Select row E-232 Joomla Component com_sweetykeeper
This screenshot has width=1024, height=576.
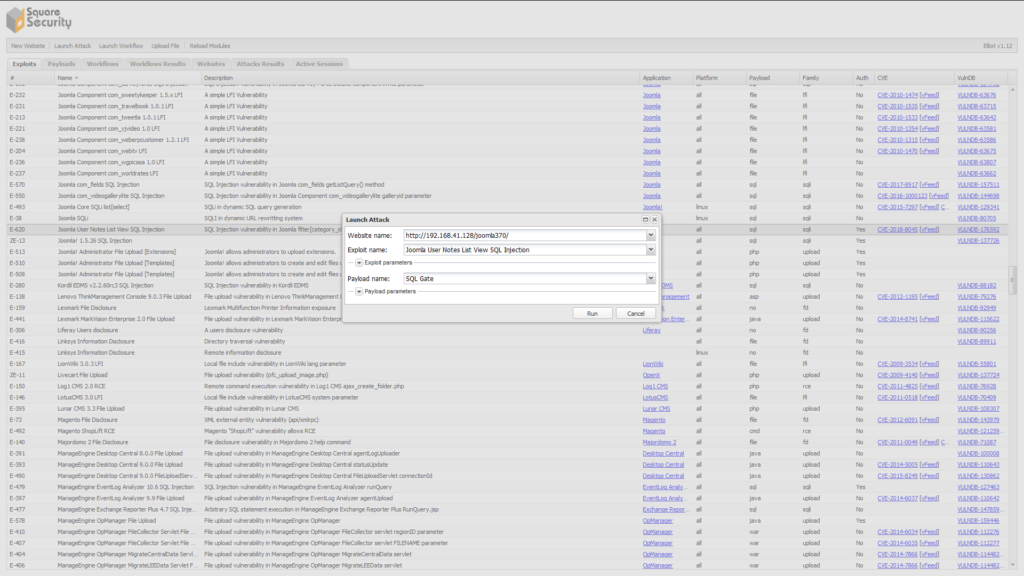point(507,95)
